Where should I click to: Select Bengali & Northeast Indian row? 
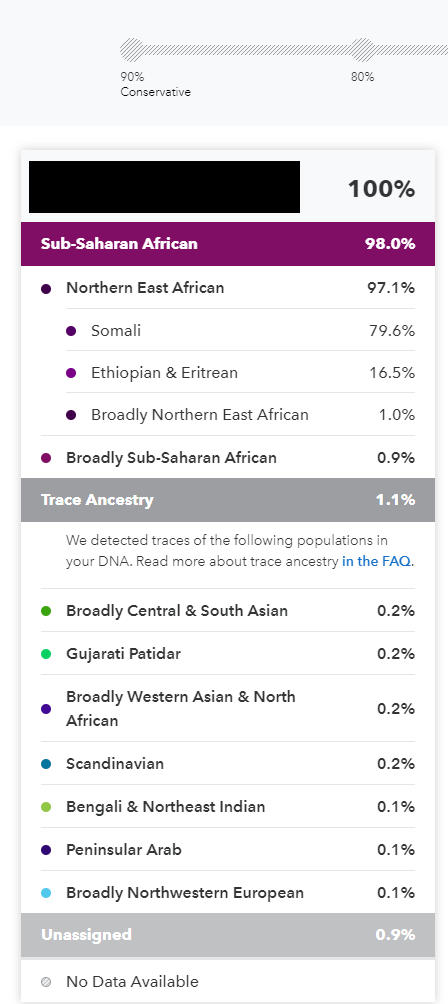[228, 807]
